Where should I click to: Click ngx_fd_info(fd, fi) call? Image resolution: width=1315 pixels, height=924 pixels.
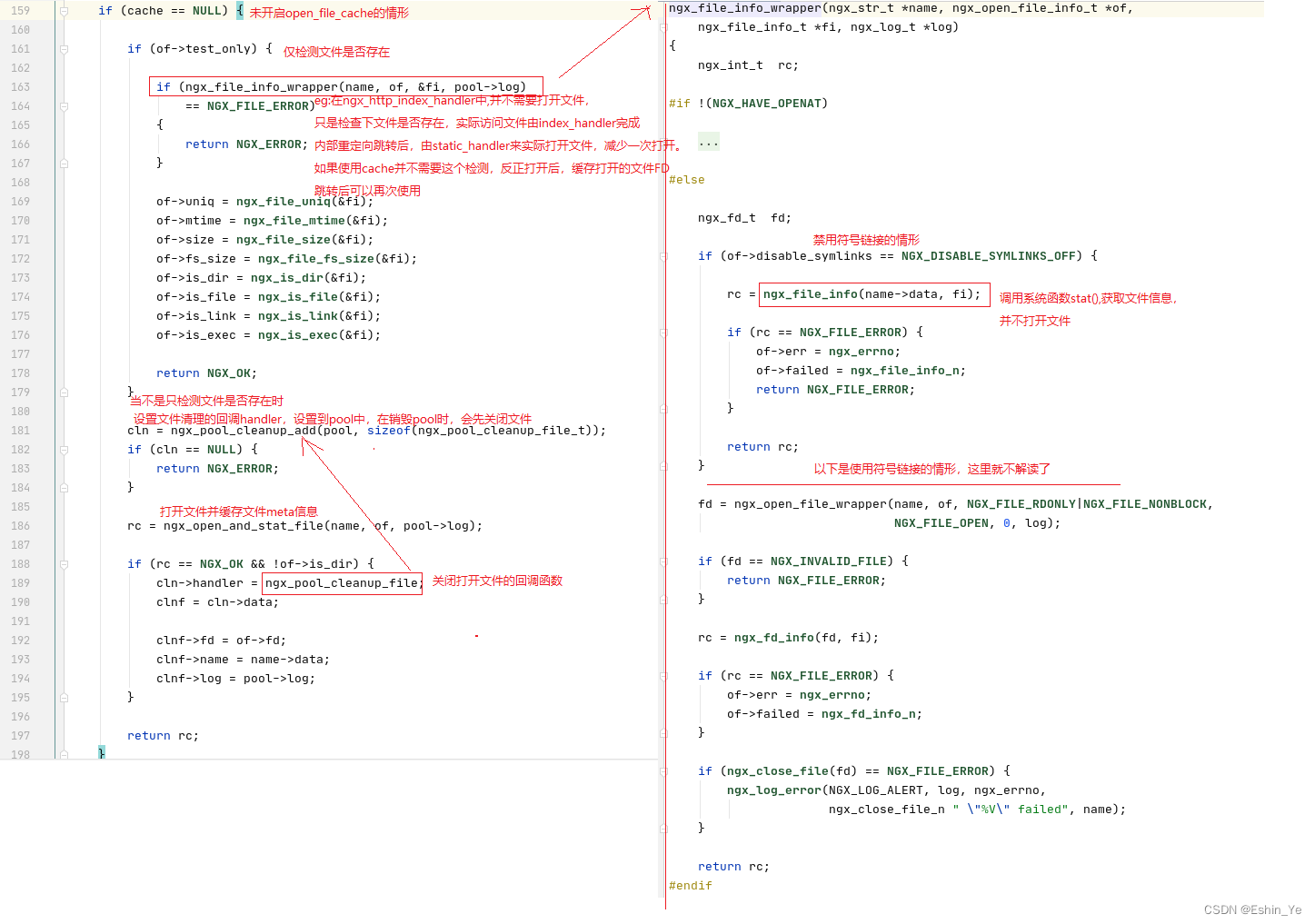click(803, 638)
